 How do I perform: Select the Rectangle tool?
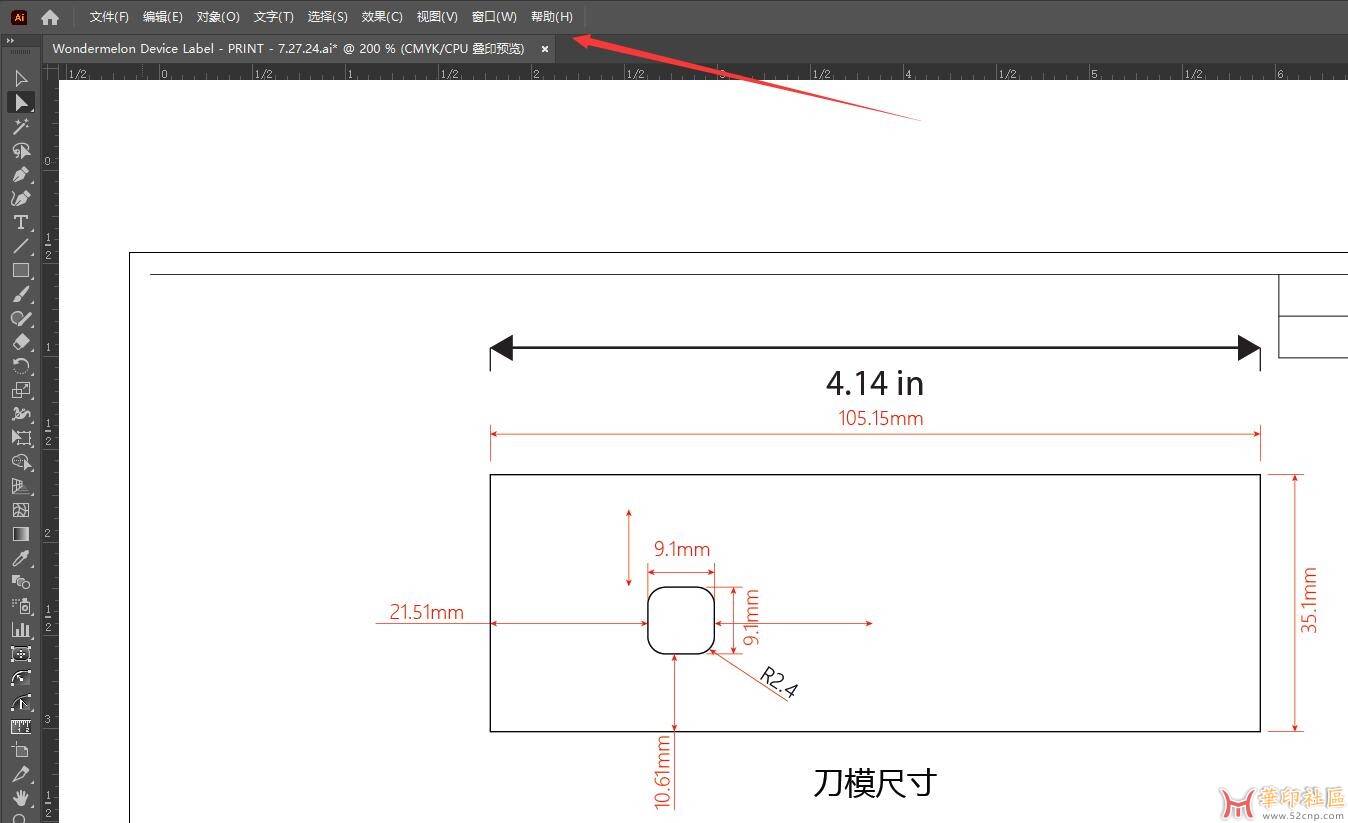pyautogui.click(x=21, y=270)
